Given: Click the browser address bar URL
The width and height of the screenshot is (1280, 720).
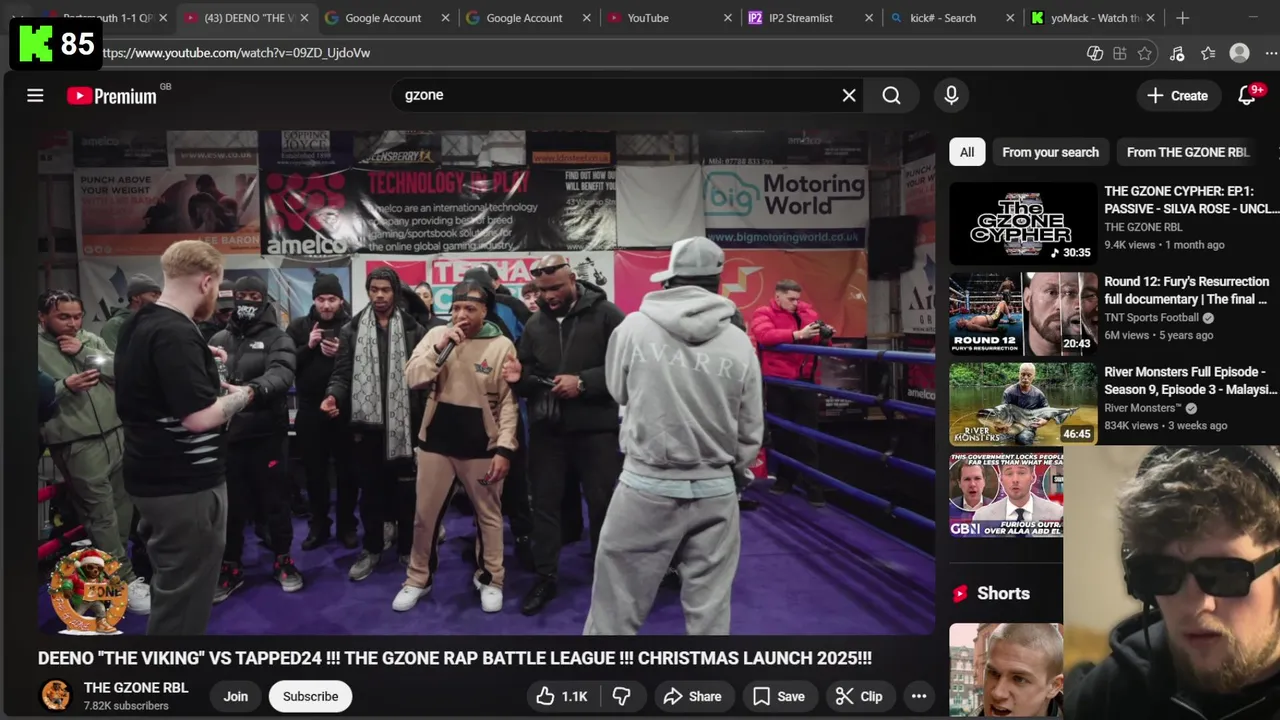Looking at the screenshot, I should coord(235,53).
